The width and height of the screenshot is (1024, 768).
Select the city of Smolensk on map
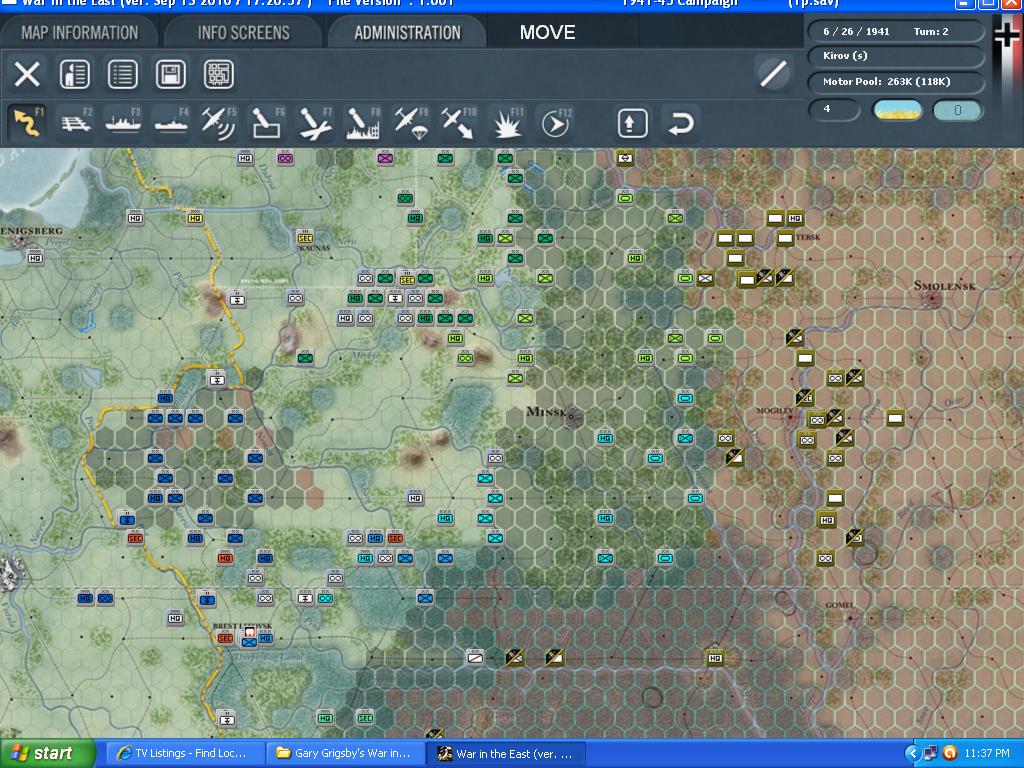pos(934,299)
